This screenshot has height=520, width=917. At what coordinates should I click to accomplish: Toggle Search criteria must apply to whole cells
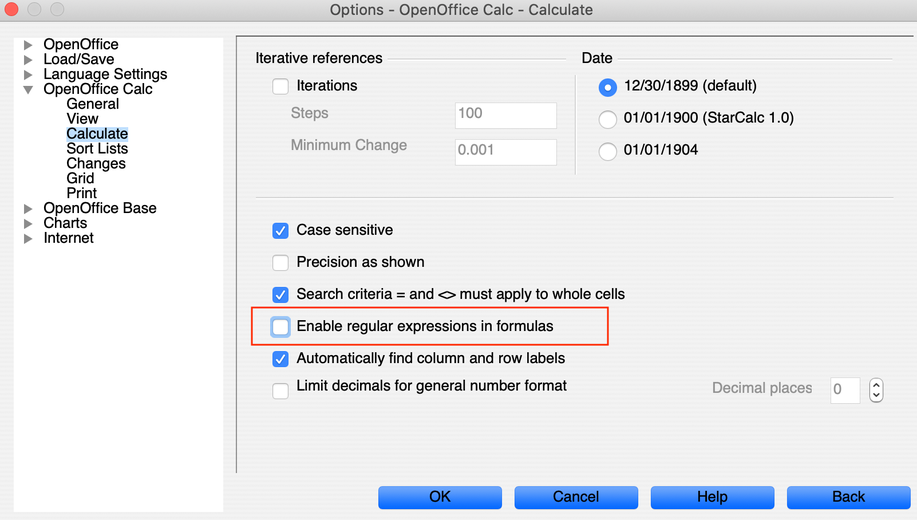pos(280,294)
